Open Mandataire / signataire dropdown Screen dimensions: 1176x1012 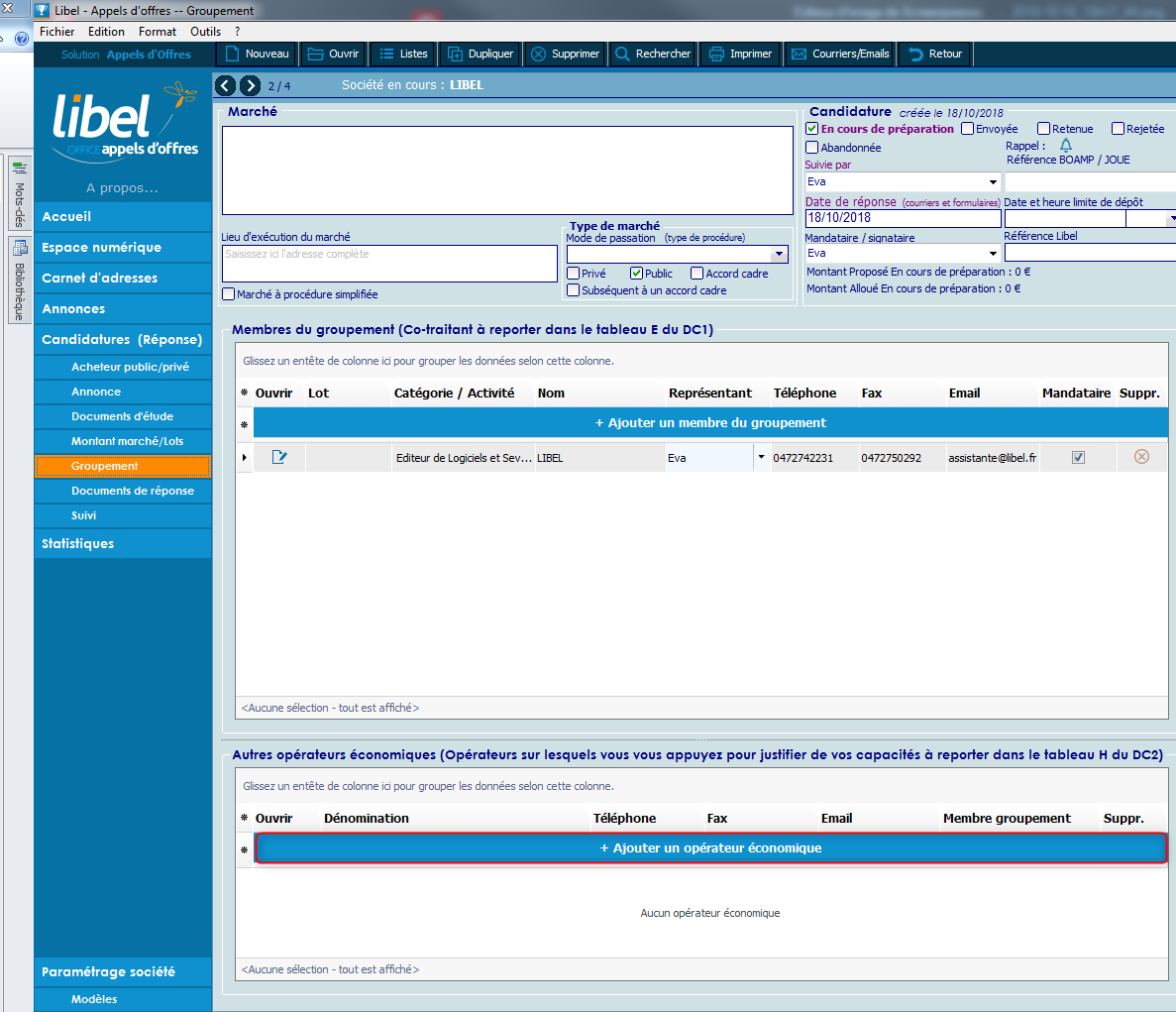point(993,254)
